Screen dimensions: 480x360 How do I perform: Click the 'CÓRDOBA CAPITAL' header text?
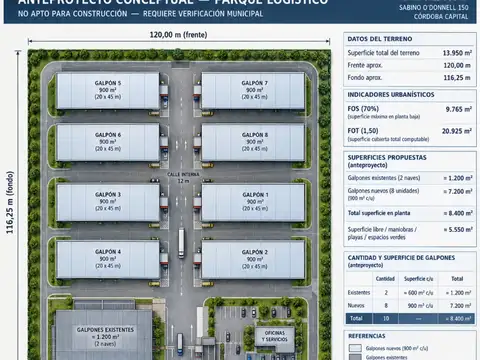point(441,16)
